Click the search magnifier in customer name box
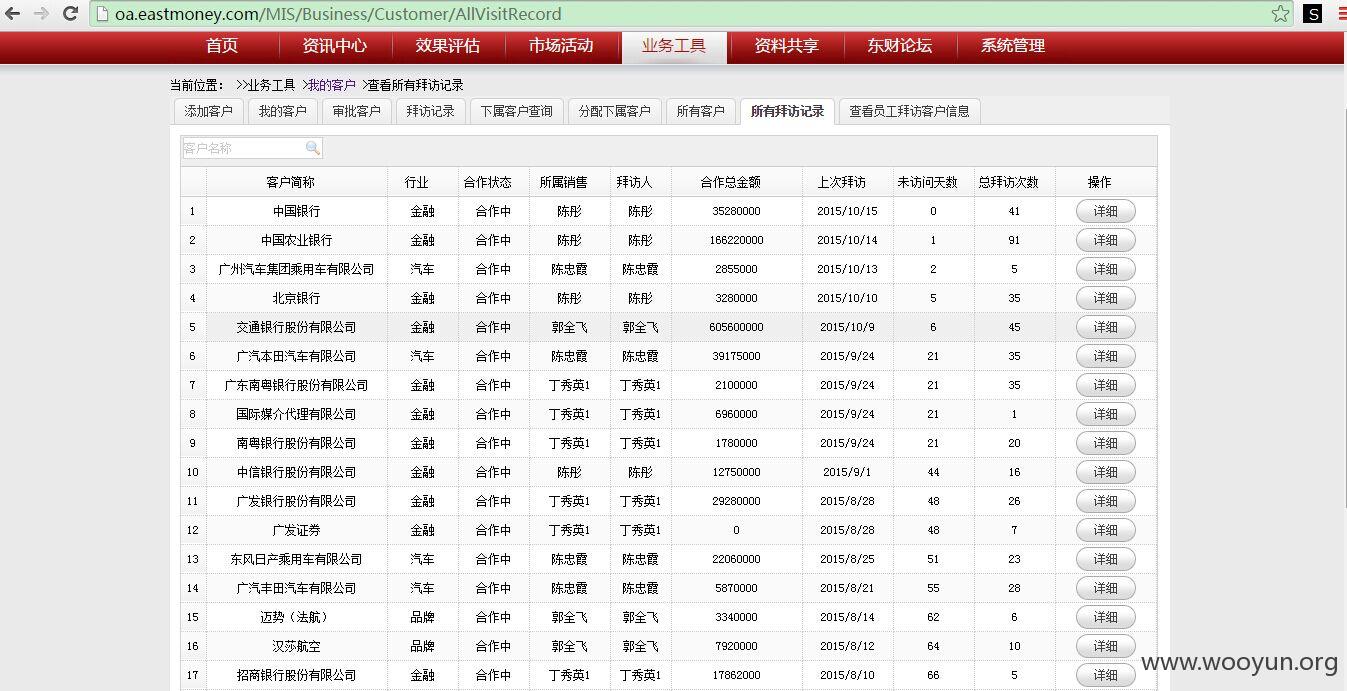The width and height of the screenshot is (1347, 691). [313, 148]
